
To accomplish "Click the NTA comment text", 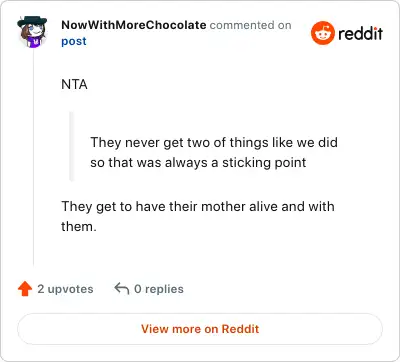I will coord(74,84).
